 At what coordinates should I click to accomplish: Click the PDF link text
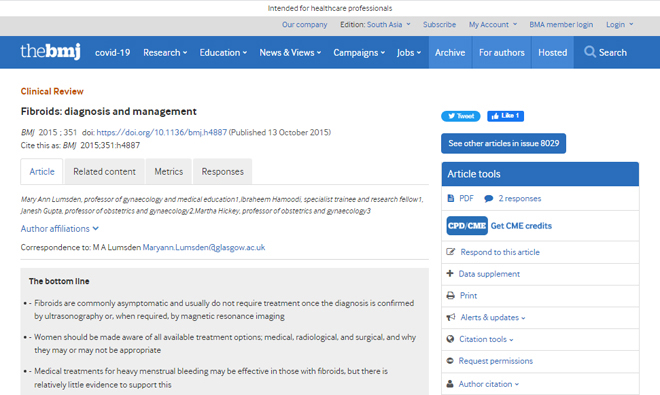[466, 198]
